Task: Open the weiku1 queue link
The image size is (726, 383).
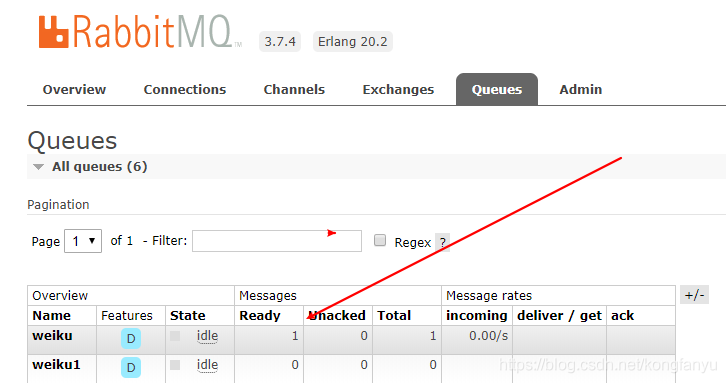Action: 56,364
